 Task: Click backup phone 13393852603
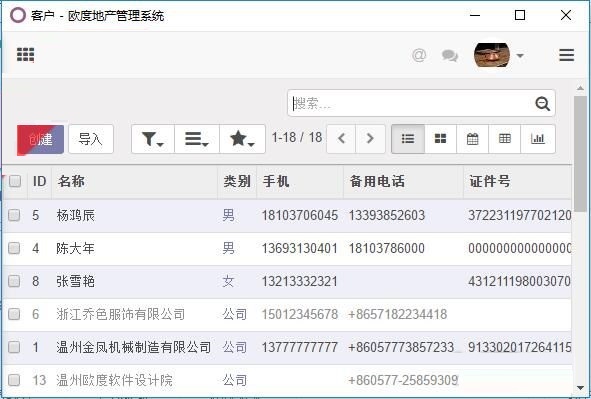387,216
